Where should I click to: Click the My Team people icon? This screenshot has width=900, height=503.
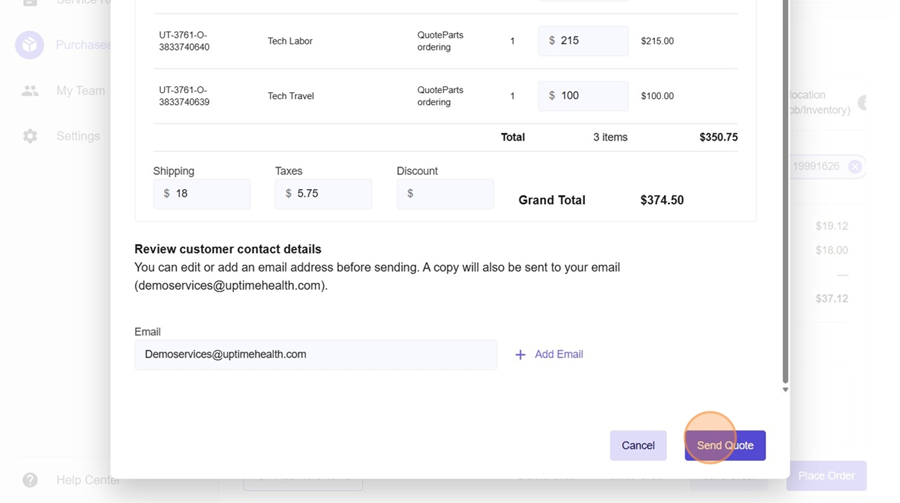click(x=30, y=91)
